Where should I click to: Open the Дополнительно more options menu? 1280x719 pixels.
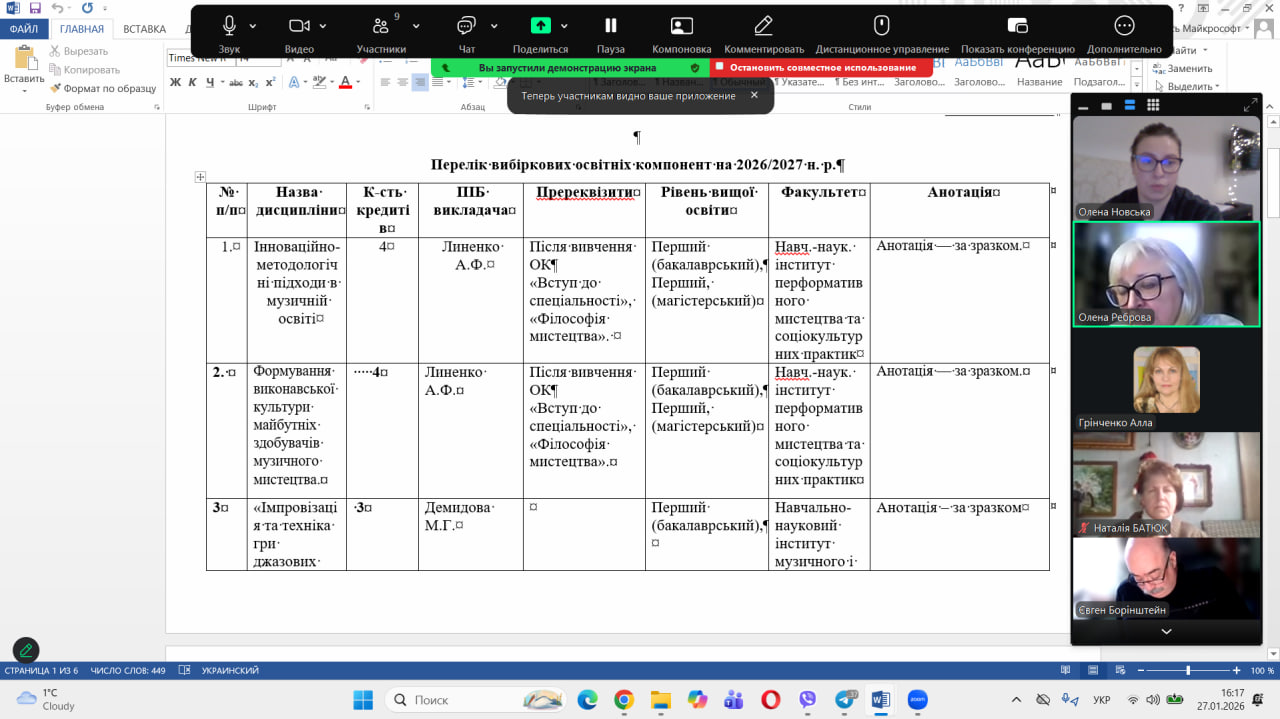coord(1124,26)
